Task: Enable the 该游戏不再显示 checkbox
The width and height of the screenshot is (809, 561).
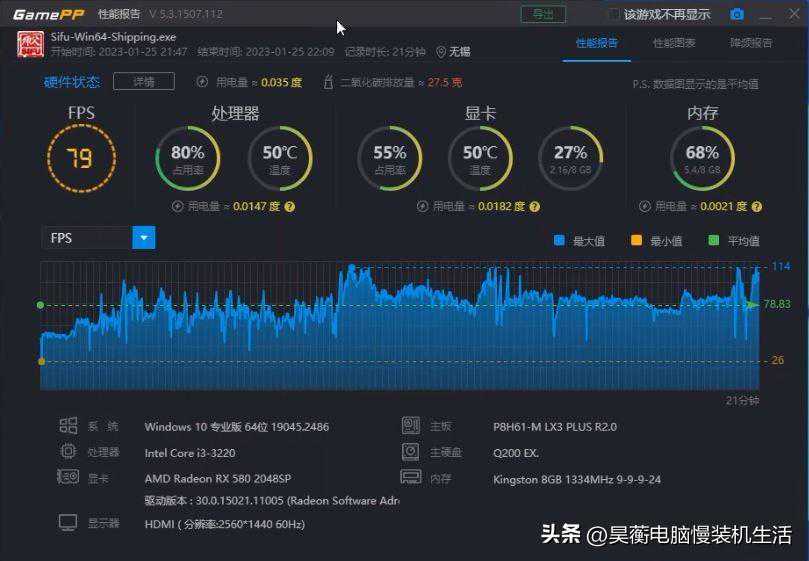Action: (614, 14)
